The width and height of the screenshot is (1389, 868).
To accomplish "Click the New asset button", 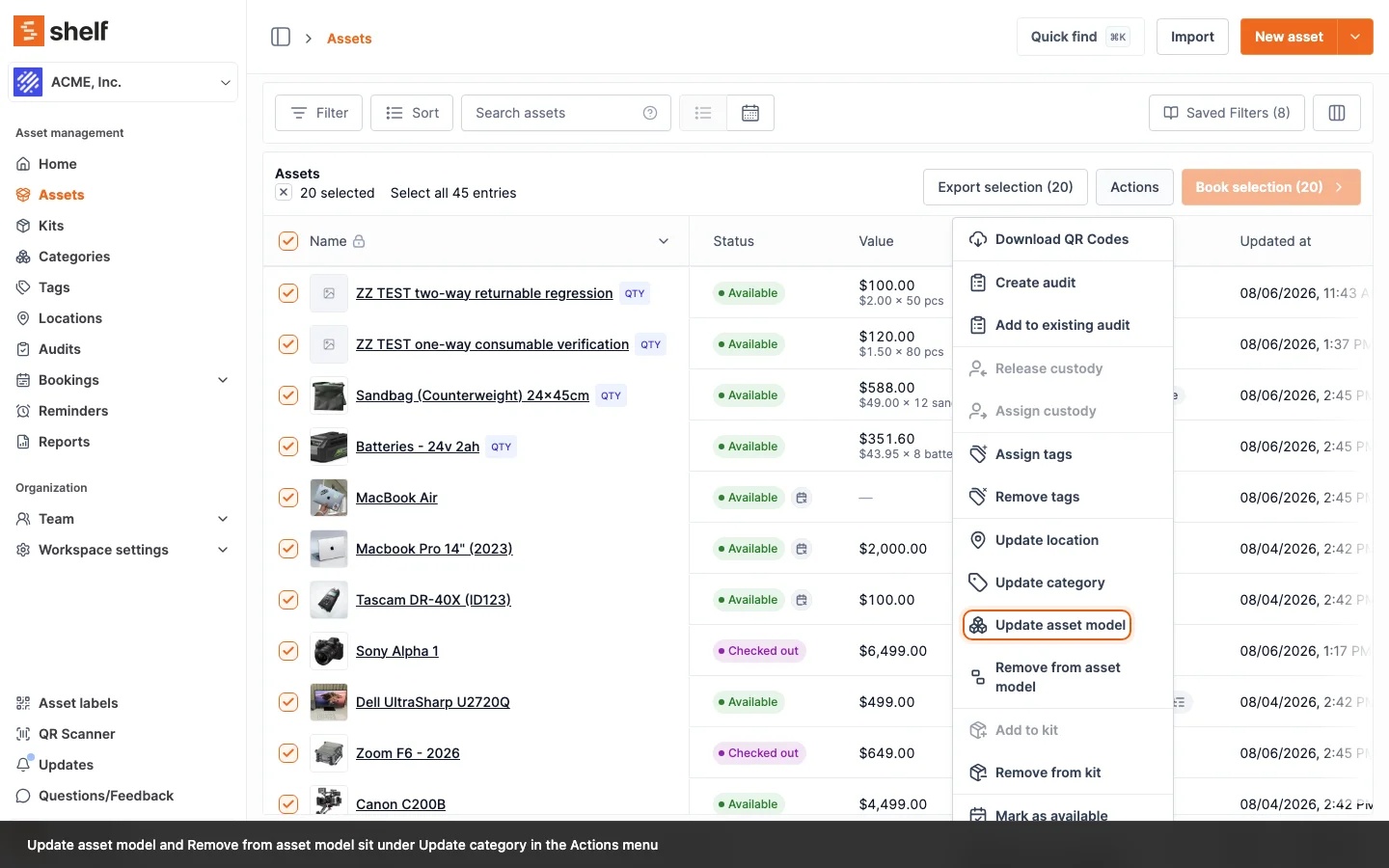I will coord(1289,37).
